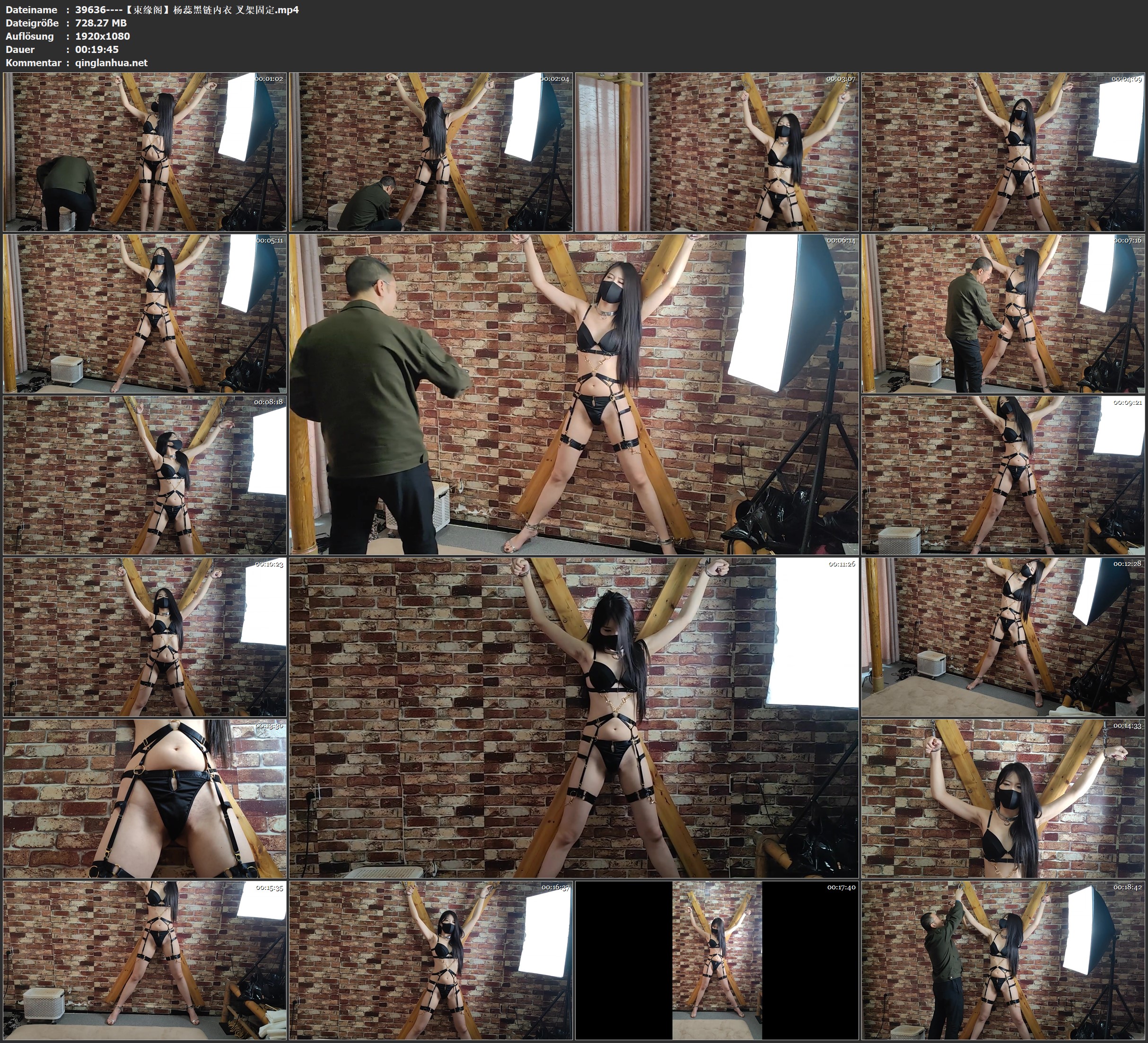Select the frame marked 00:02:04
1148x1043 pixels.
pos(431,152)
